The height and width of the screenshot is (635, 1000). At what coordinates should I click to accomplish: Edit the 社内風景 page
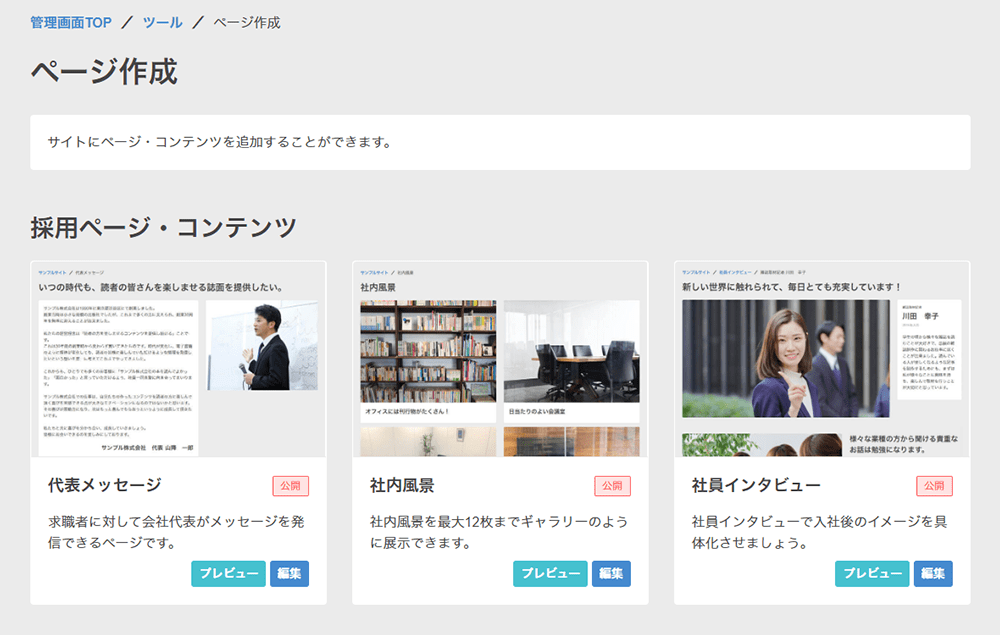pyautogui.click(x=611, y=574)
